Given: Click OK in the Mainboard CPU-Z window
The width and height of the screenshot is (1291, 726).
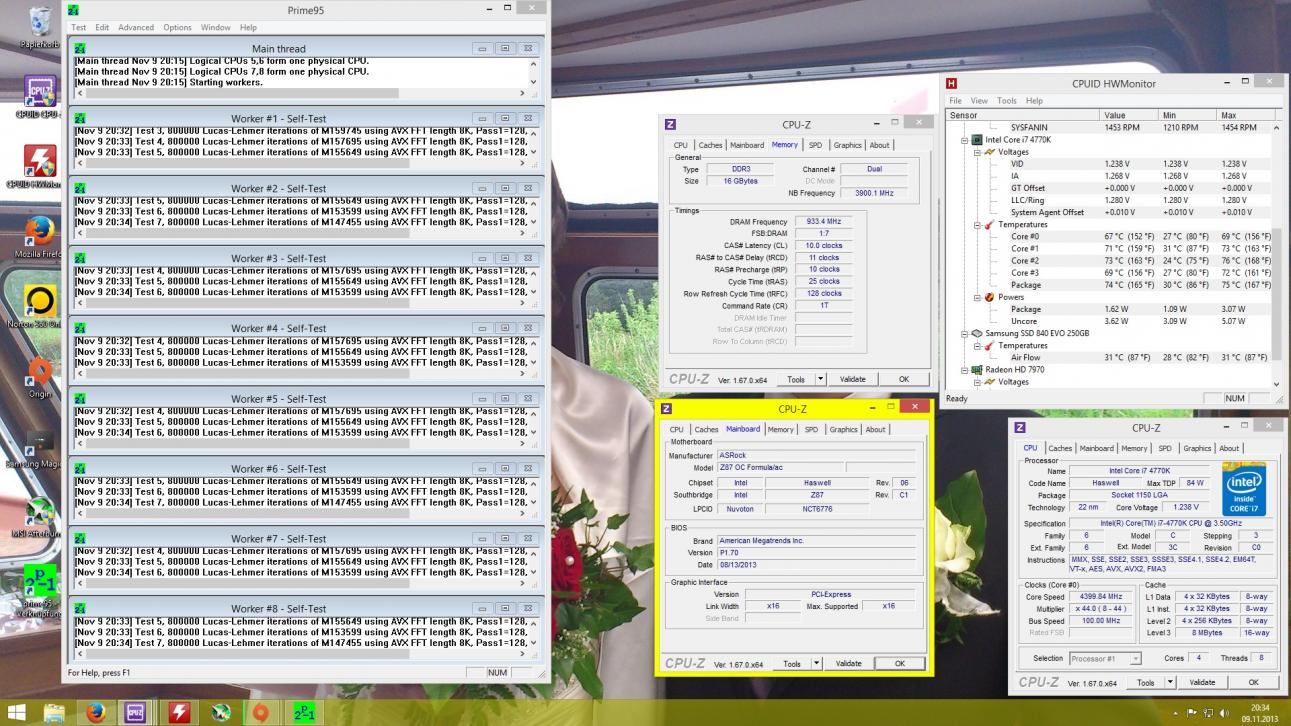Looking at the screenshot, I should (899, 663).
